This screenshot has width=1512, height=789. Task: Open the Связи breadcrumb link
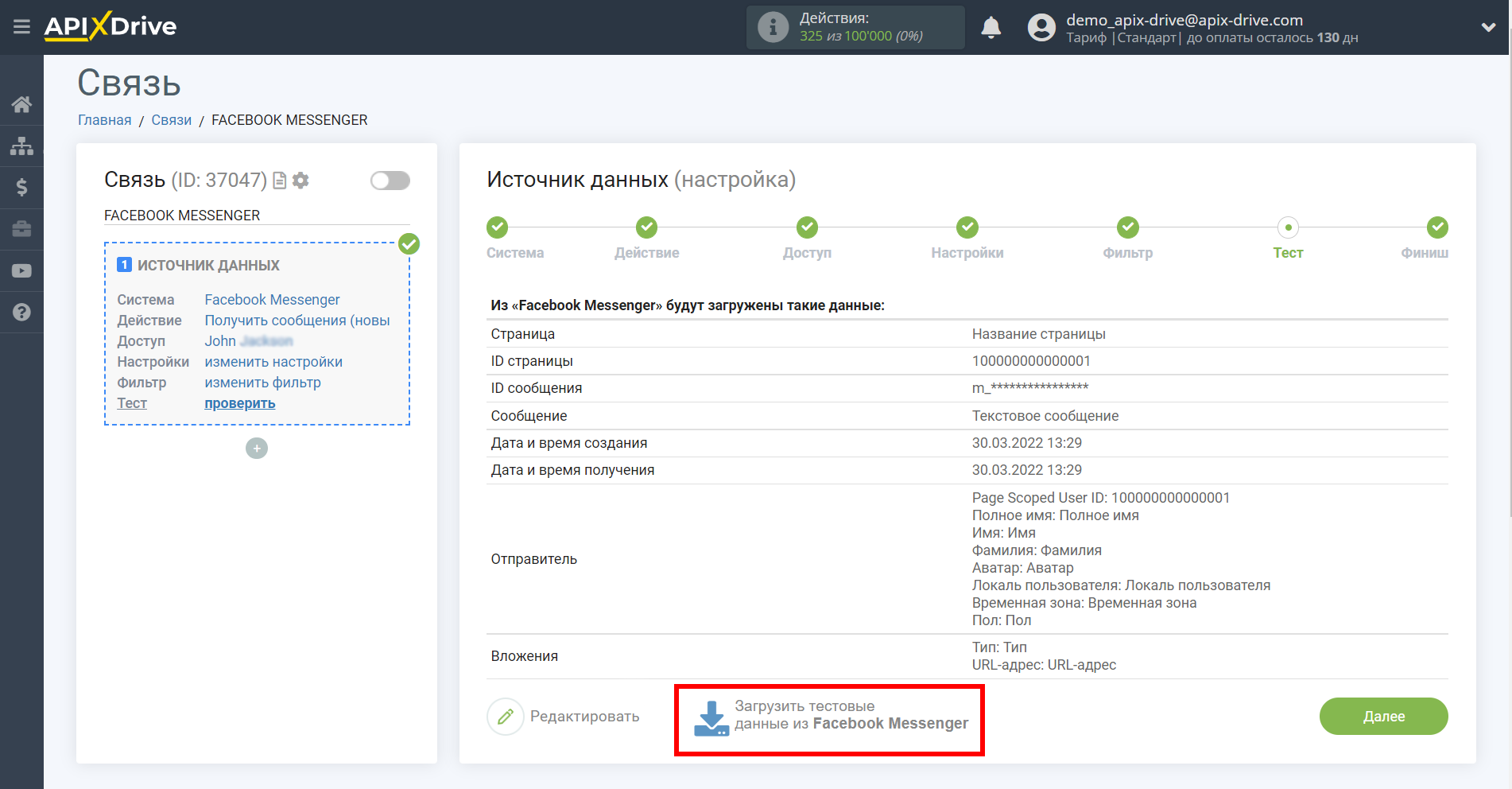pos(172,120)
